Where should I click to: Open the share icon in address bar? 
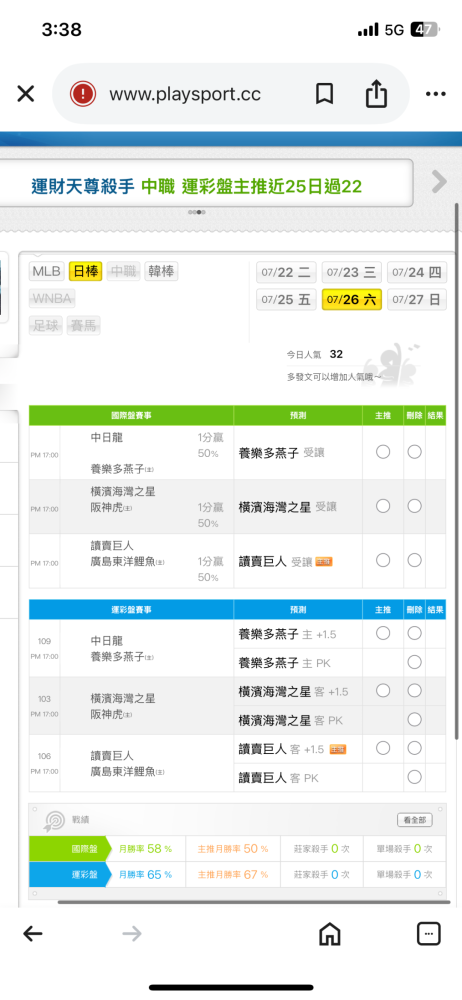(376, 94)
